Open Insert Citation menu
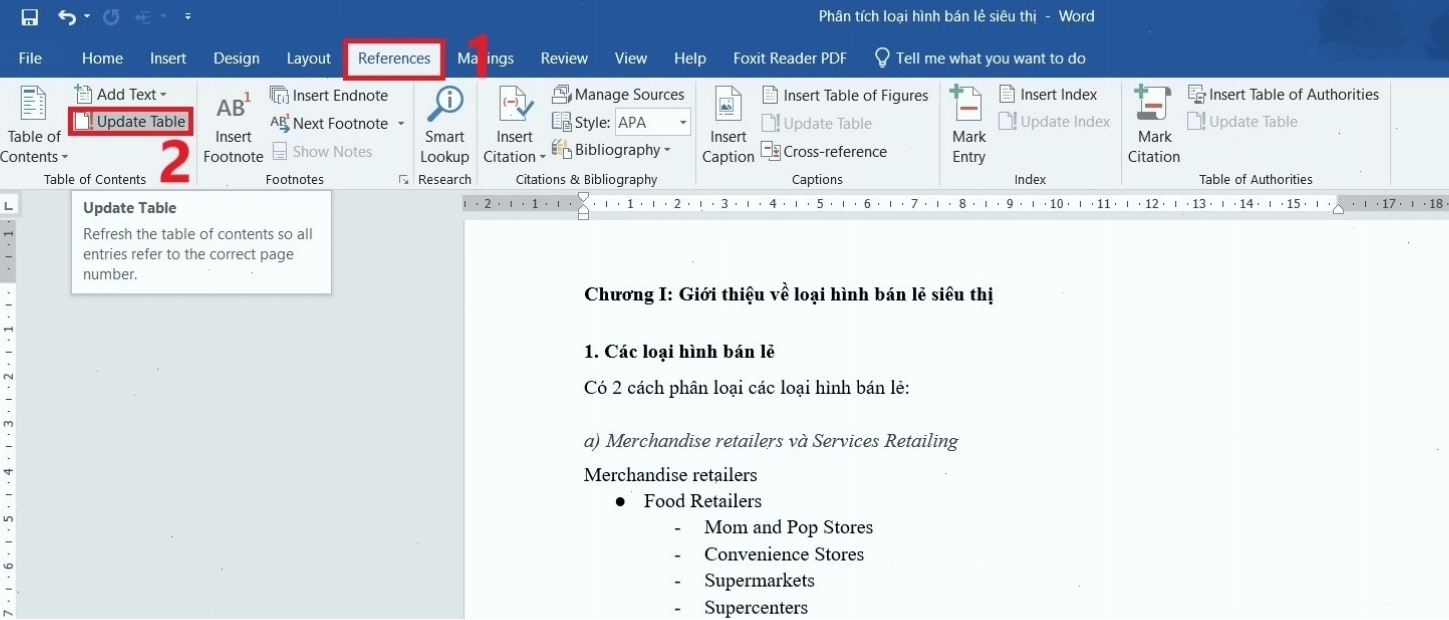The image size is (1449, 620). (x=514, y=126)
